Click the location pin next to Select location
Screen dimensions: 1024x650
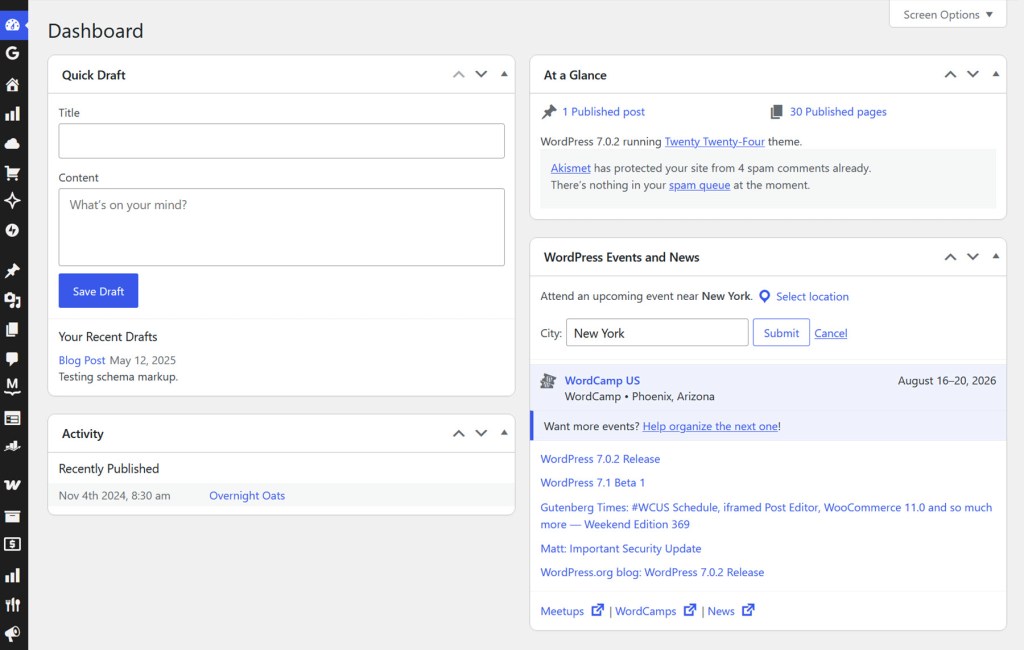[x=765, y=297]
